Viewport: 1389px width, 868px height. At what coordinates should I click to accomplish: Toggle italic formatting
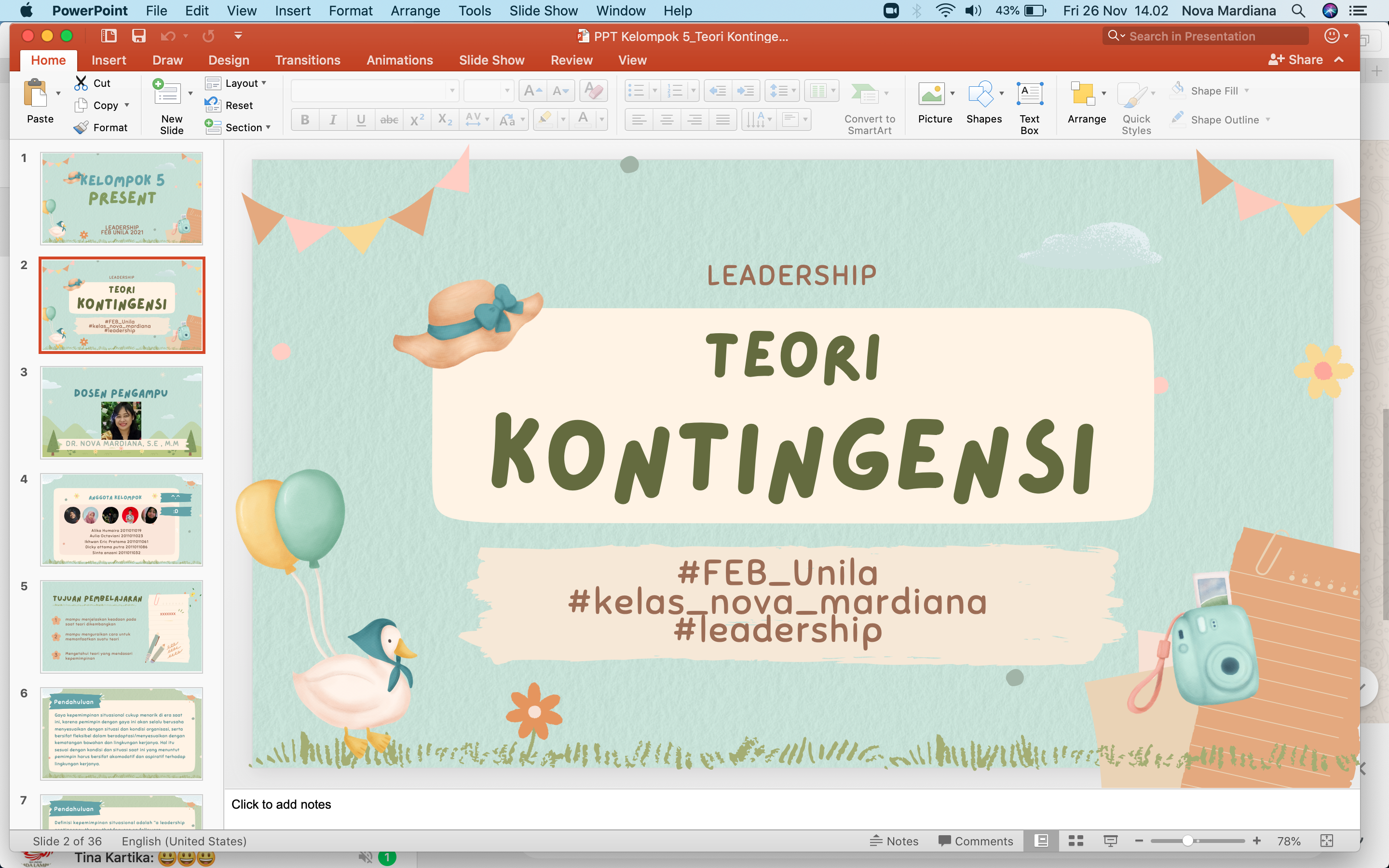tap(333, 120)
